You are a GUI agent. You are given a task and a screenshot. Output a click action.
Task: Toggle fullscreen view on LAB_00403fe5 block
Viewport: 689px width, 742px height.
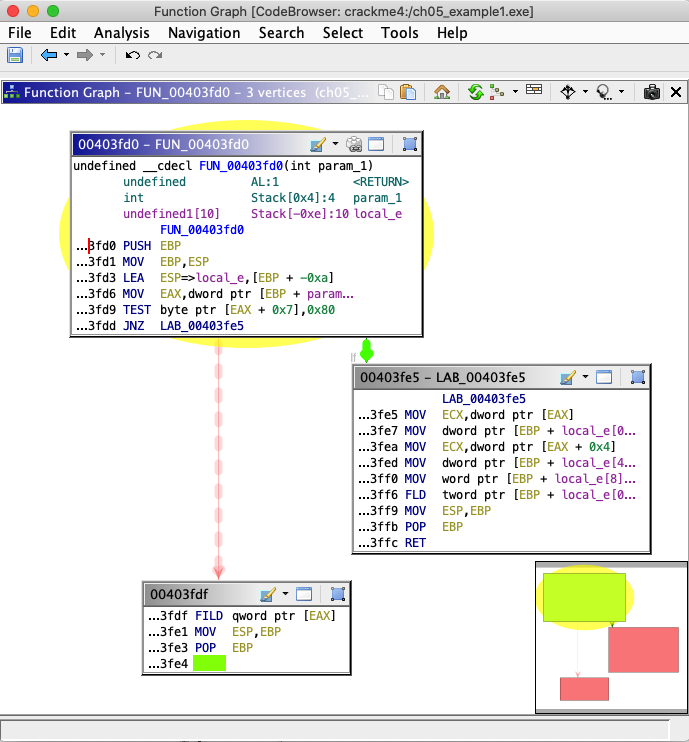pyautogui.click(x=604, y=377)
